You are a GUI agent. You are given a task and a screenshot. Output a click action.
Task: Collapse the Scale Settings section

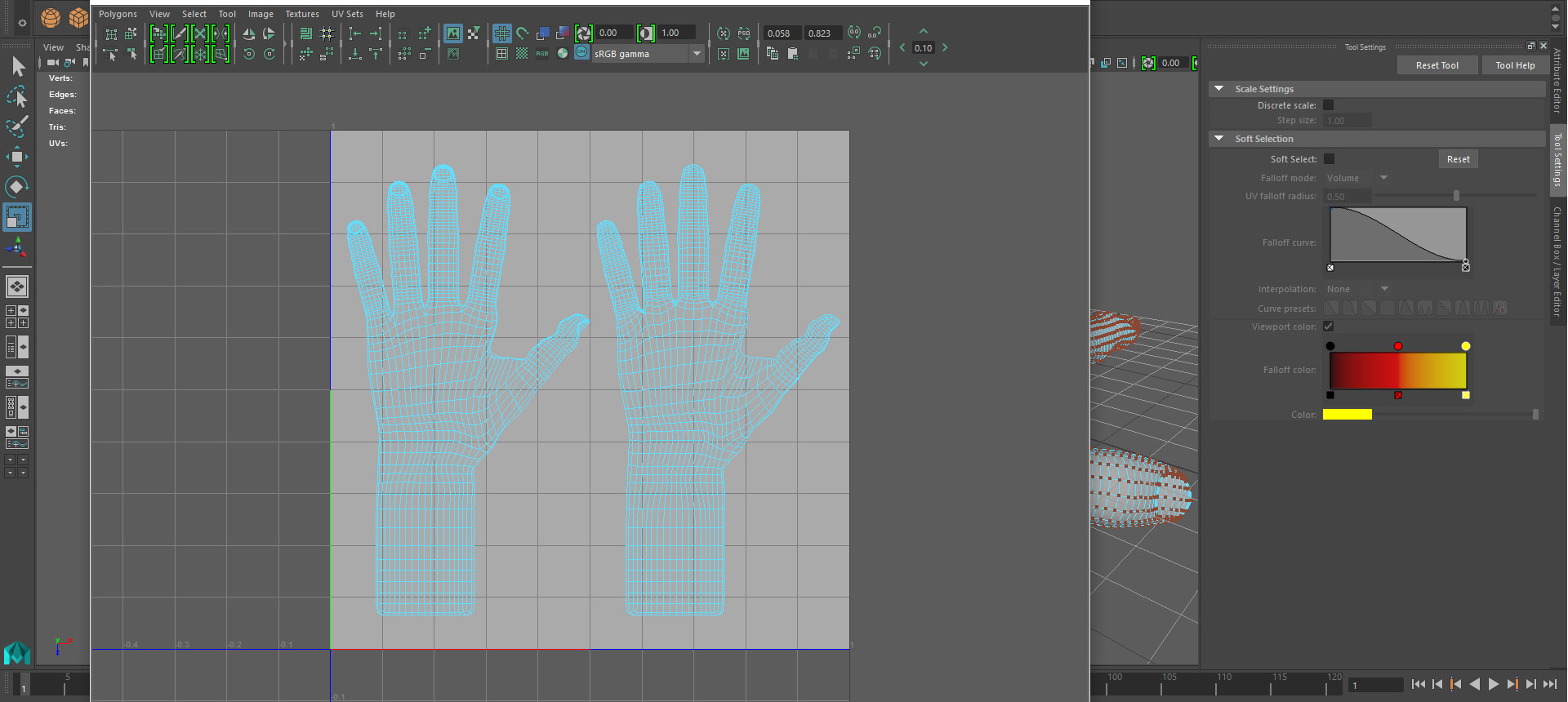1219,89
